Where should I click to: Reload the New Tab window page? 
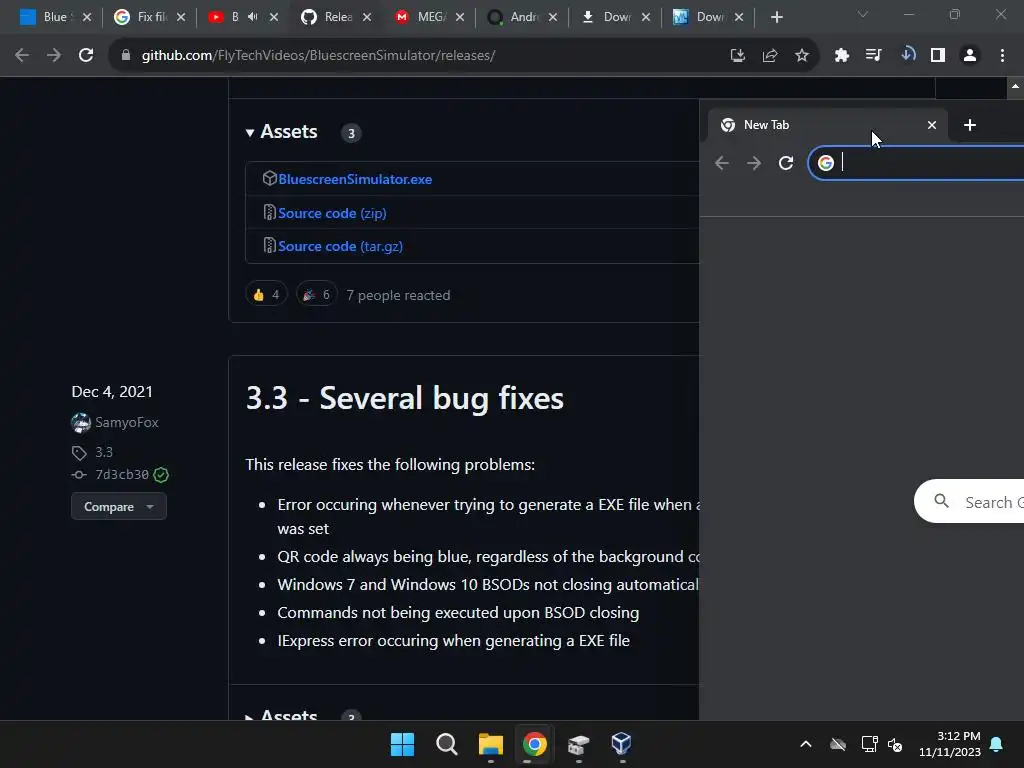click(786, 163)
